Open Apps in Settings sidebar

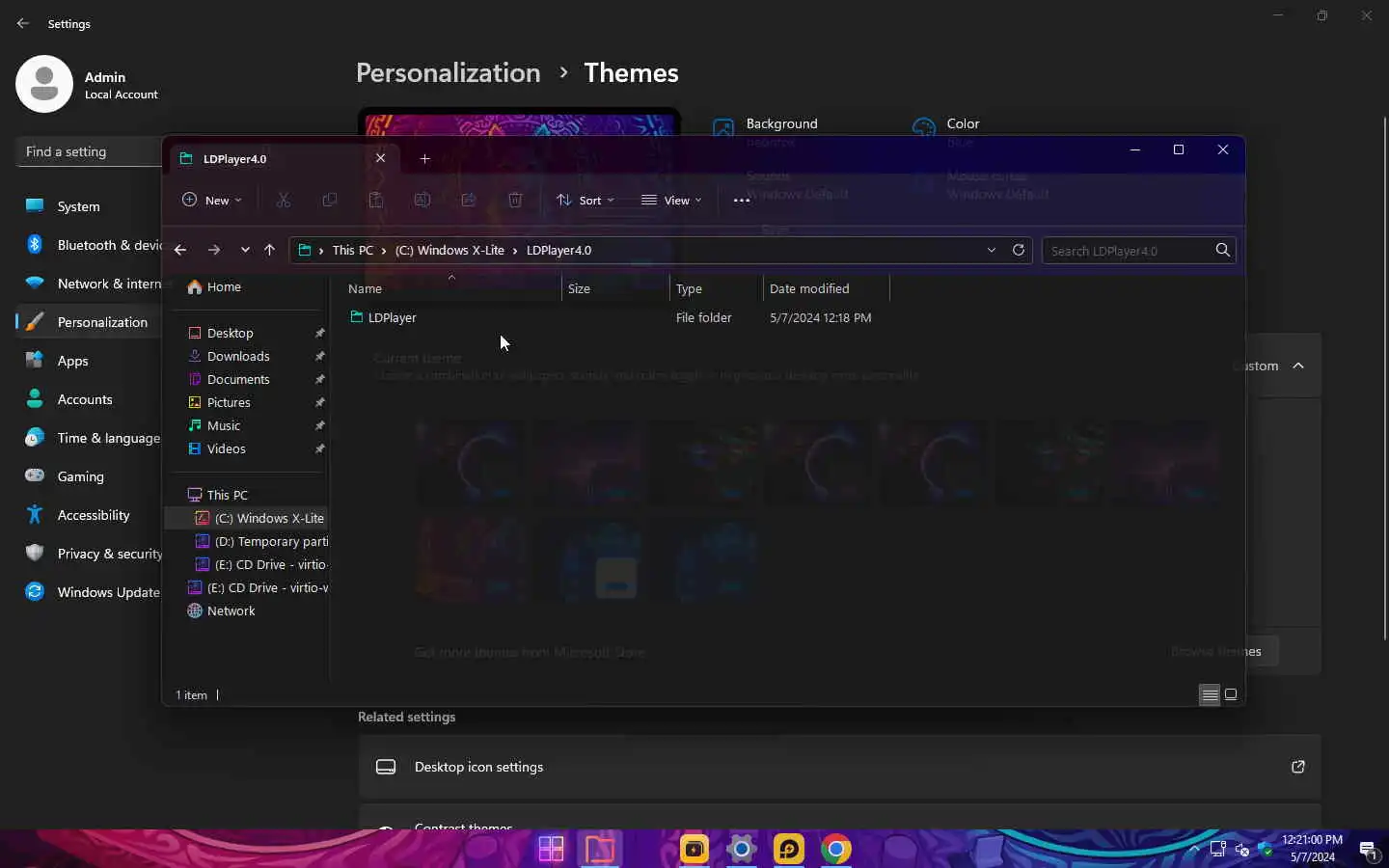[x=89, y=361]
